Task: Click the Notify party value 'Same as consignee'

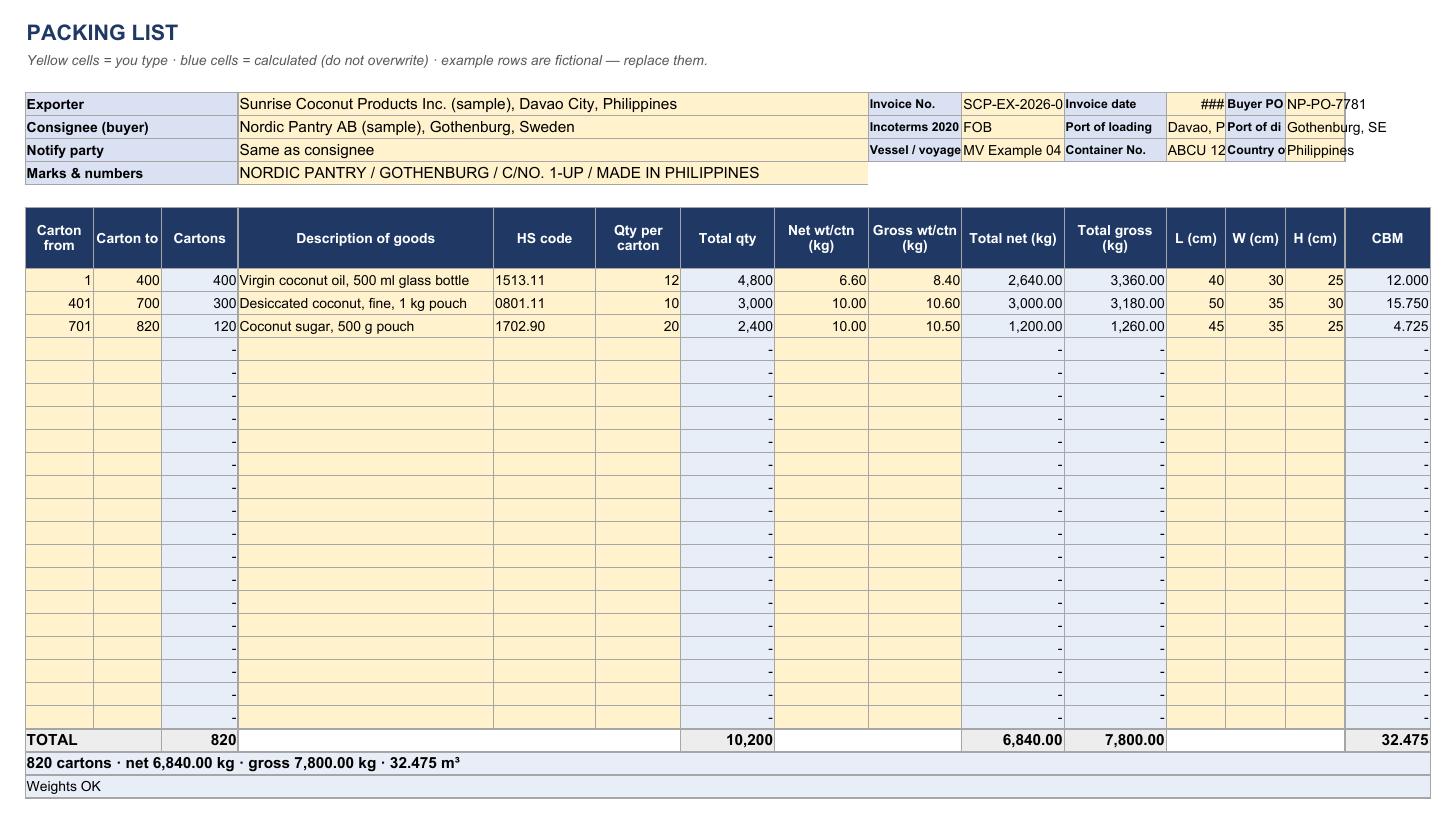Action: (x=553, y=150)
